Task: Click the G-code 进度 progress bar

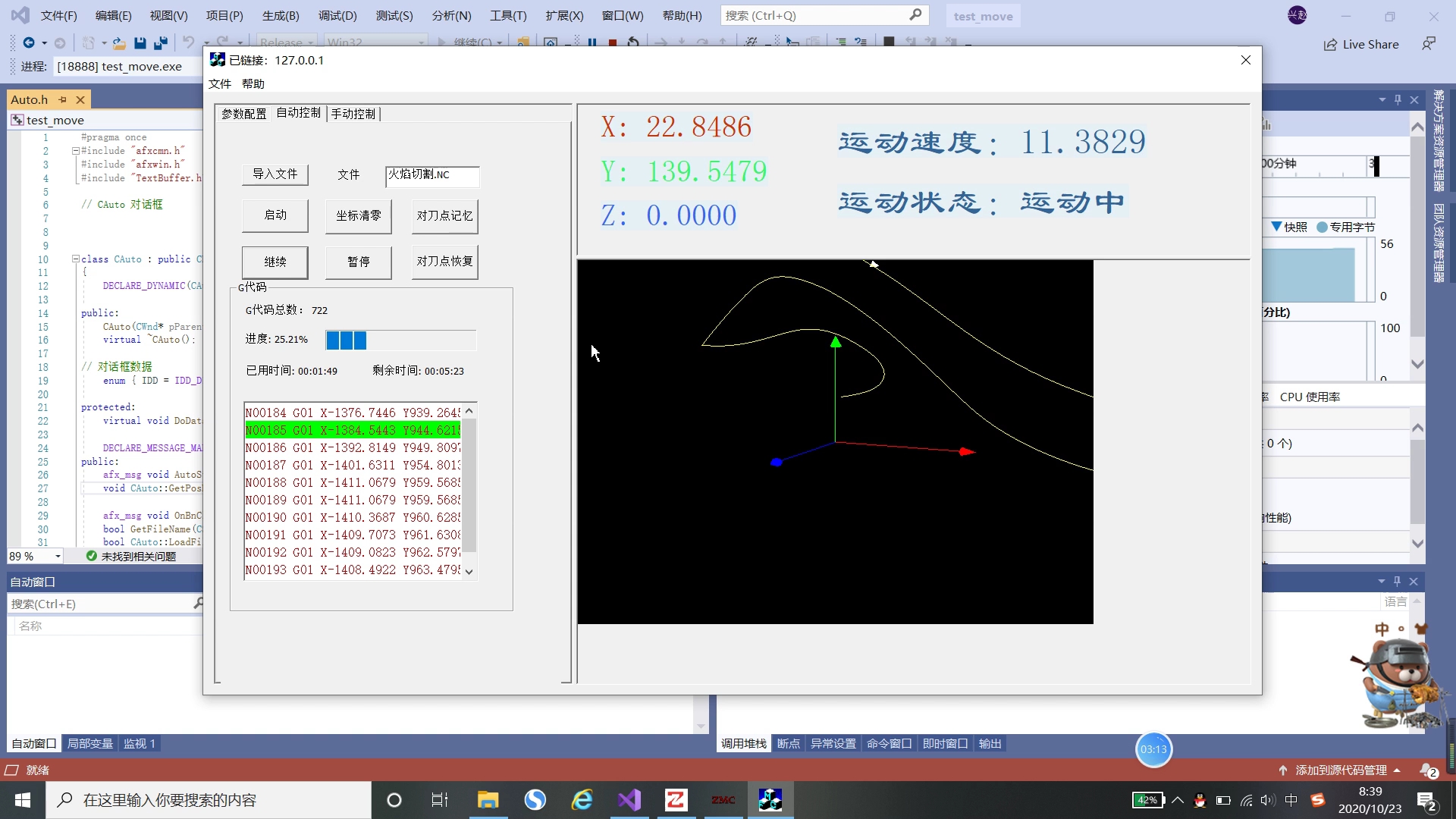Action: pos(400,340)
